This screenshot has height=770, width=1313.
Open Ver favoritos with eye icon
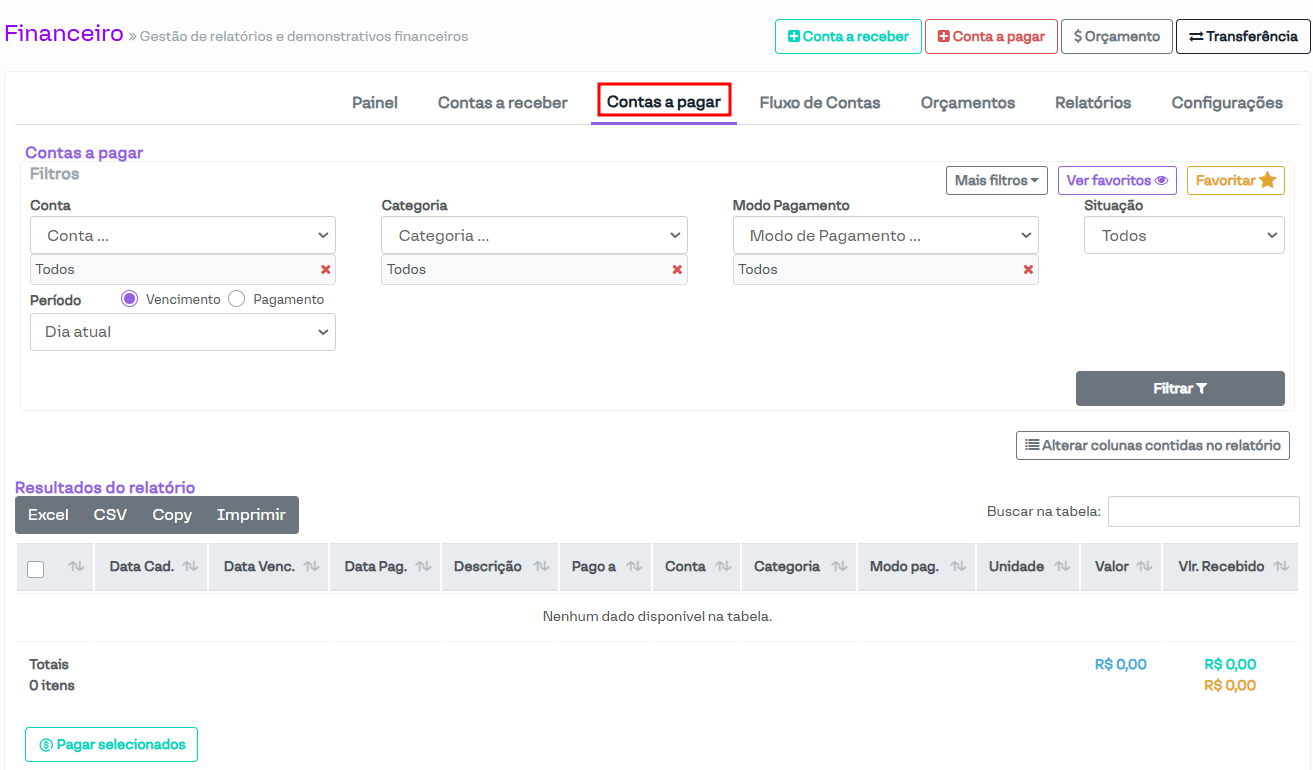click(x=1116, y=181)
